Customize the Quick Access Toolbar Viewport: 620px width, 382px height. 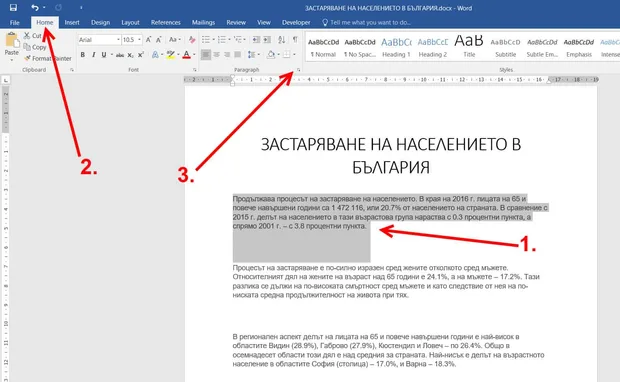pyautogui.click(x=81, y=8)
